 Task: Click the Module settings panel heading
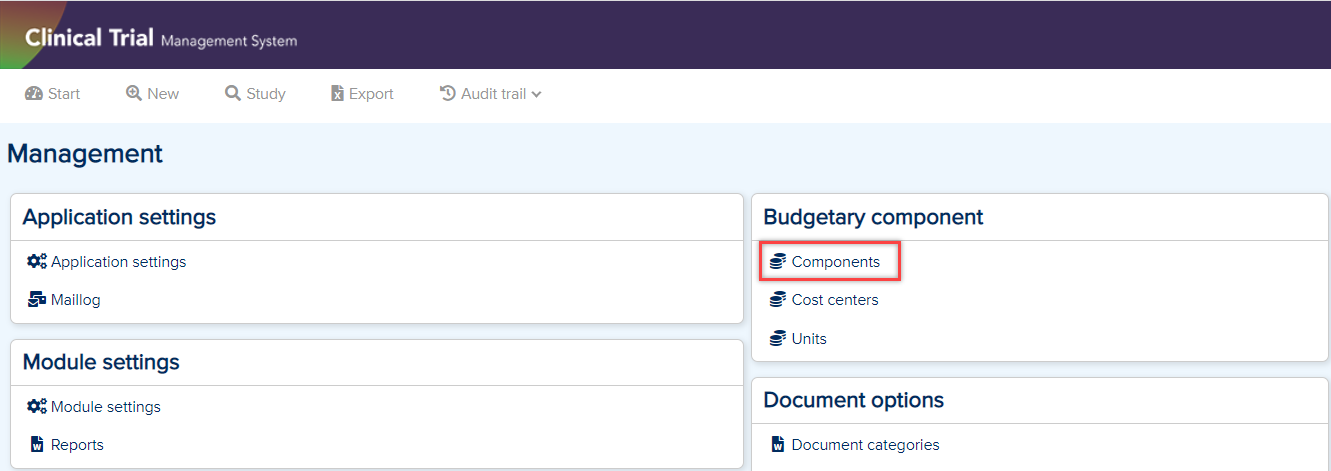pos(101,362)
